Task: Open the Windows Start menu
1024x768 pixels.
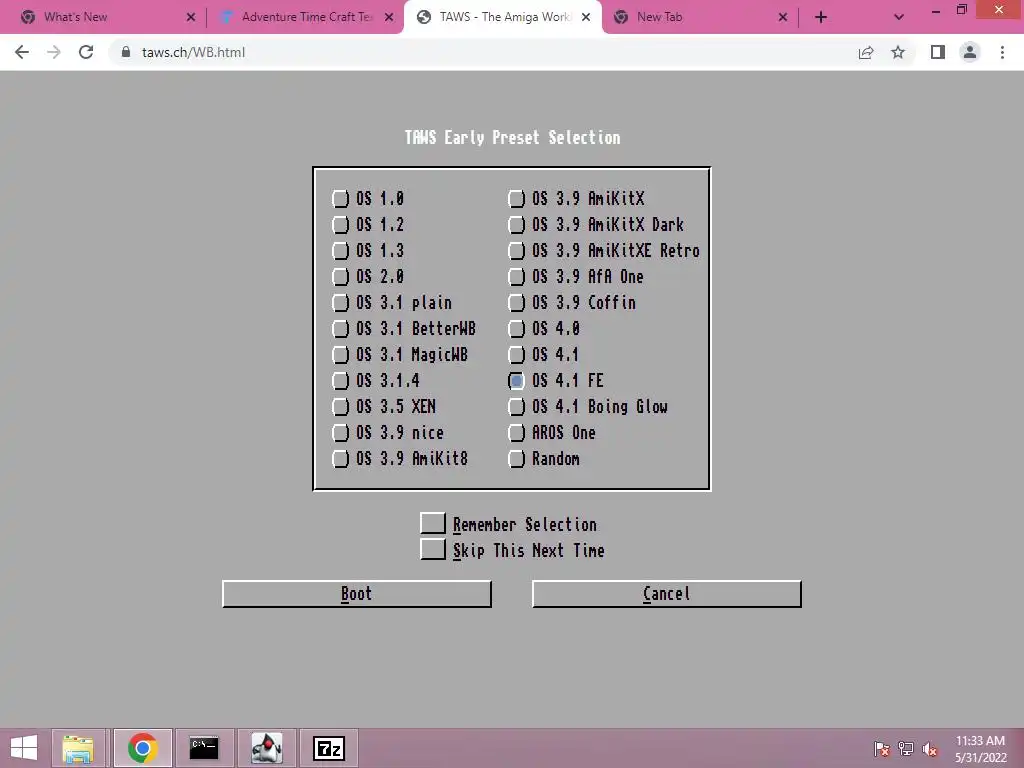Action: click(24, 748)
